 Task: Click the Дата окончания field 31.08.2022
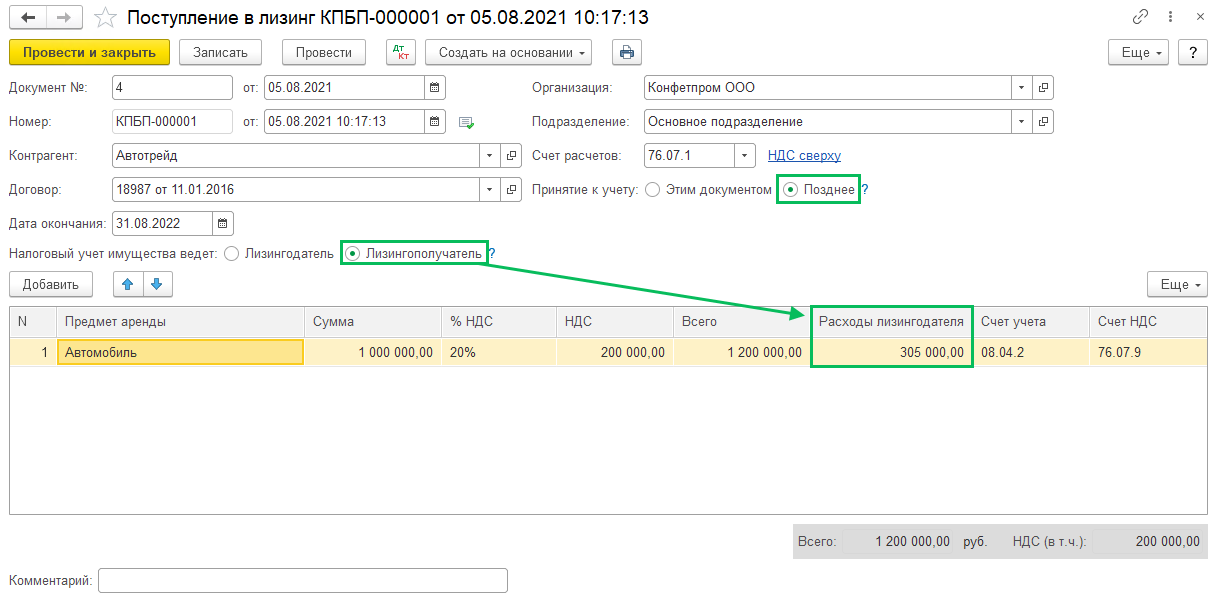[x=162, y=222]
